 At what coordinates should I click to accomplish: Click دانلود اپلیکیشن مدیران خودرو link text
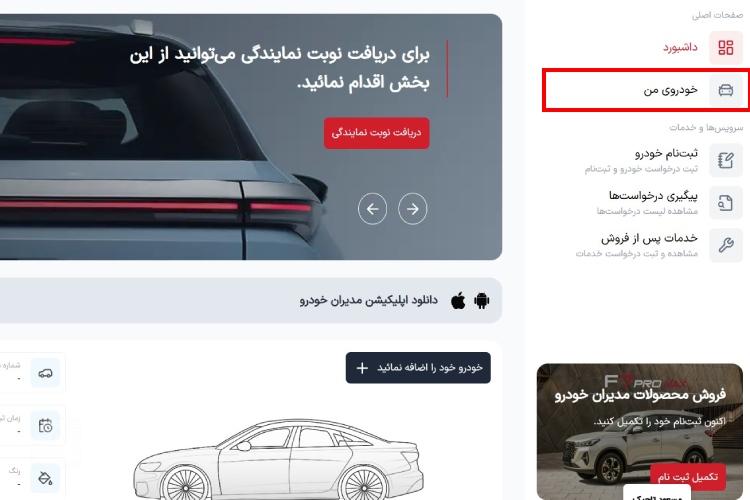pos(368,300)
